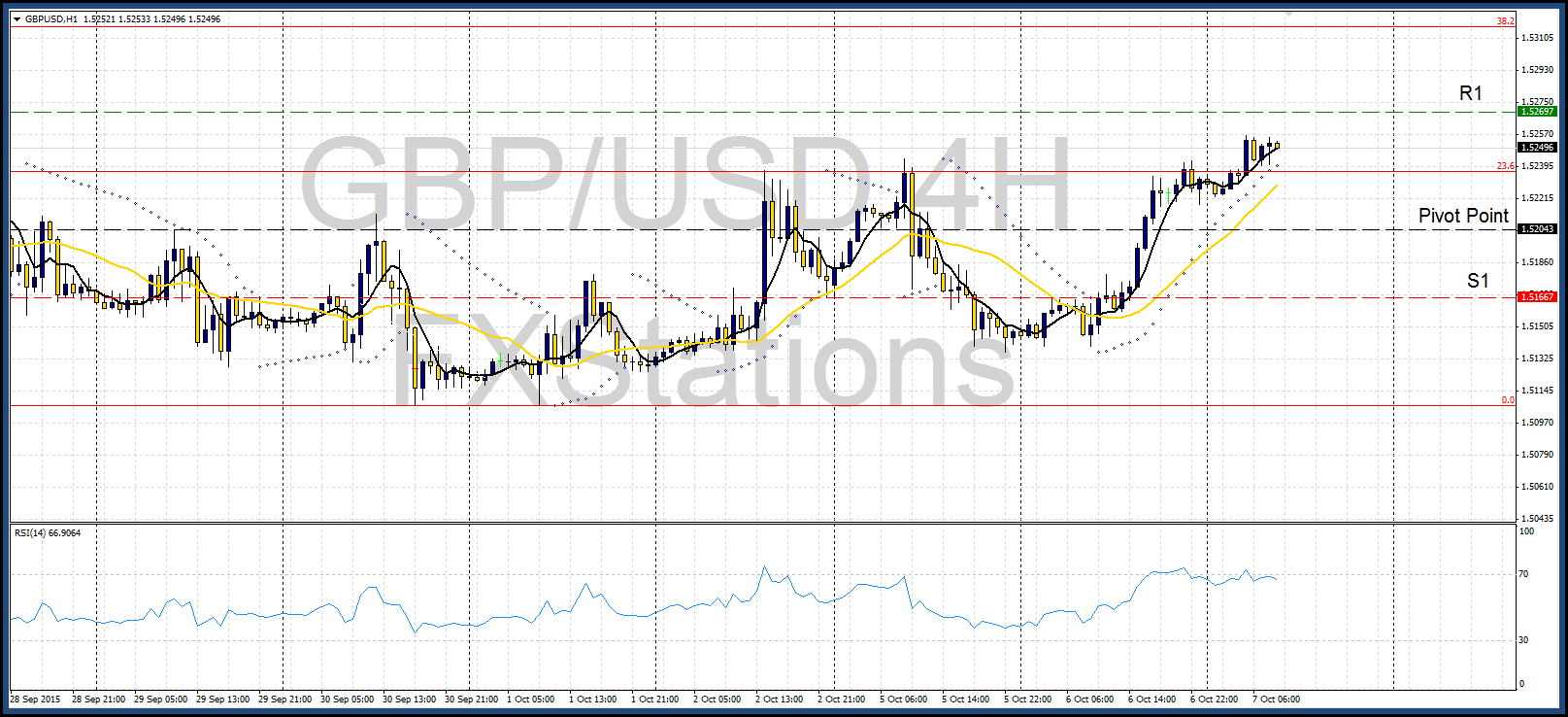Image resolution: width=1568 pixels, height=717 pixels.
Task: Click the 2 Oct 05:00 time label
Action: [x=717, y=700]
